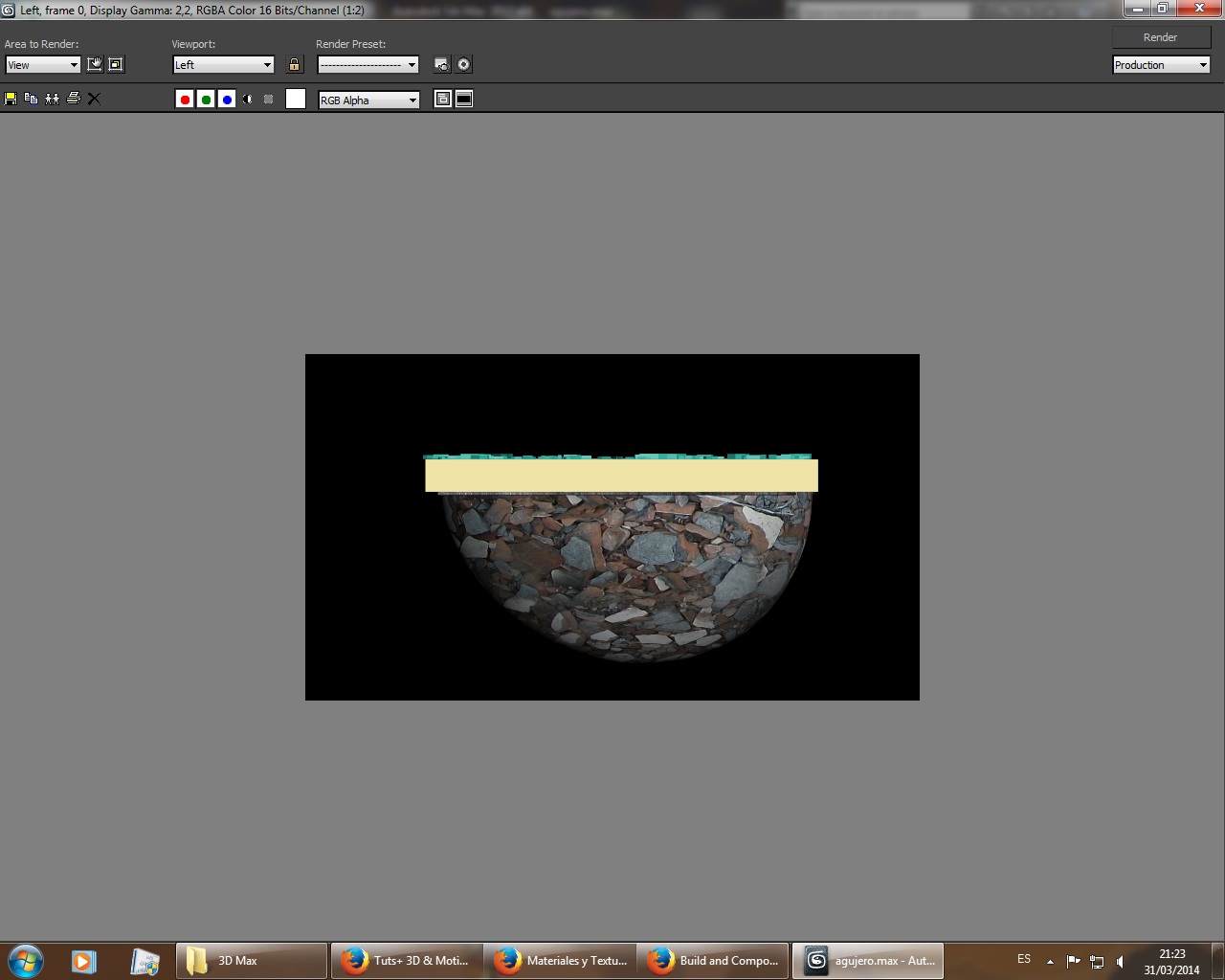Switch to agujero.max 3ds Max taskbar button

[x=868, y=961]
